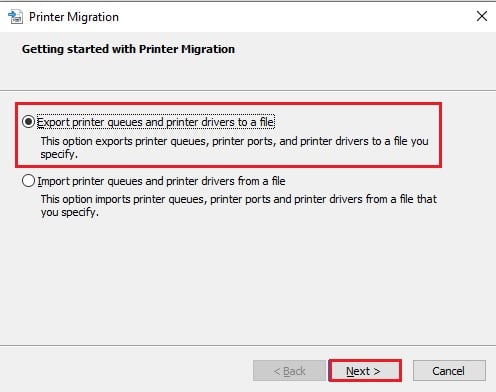Click the 'Getting started with Printer Migration' heading
Viewport: 496px width, 392px height.
coord(128,49)
